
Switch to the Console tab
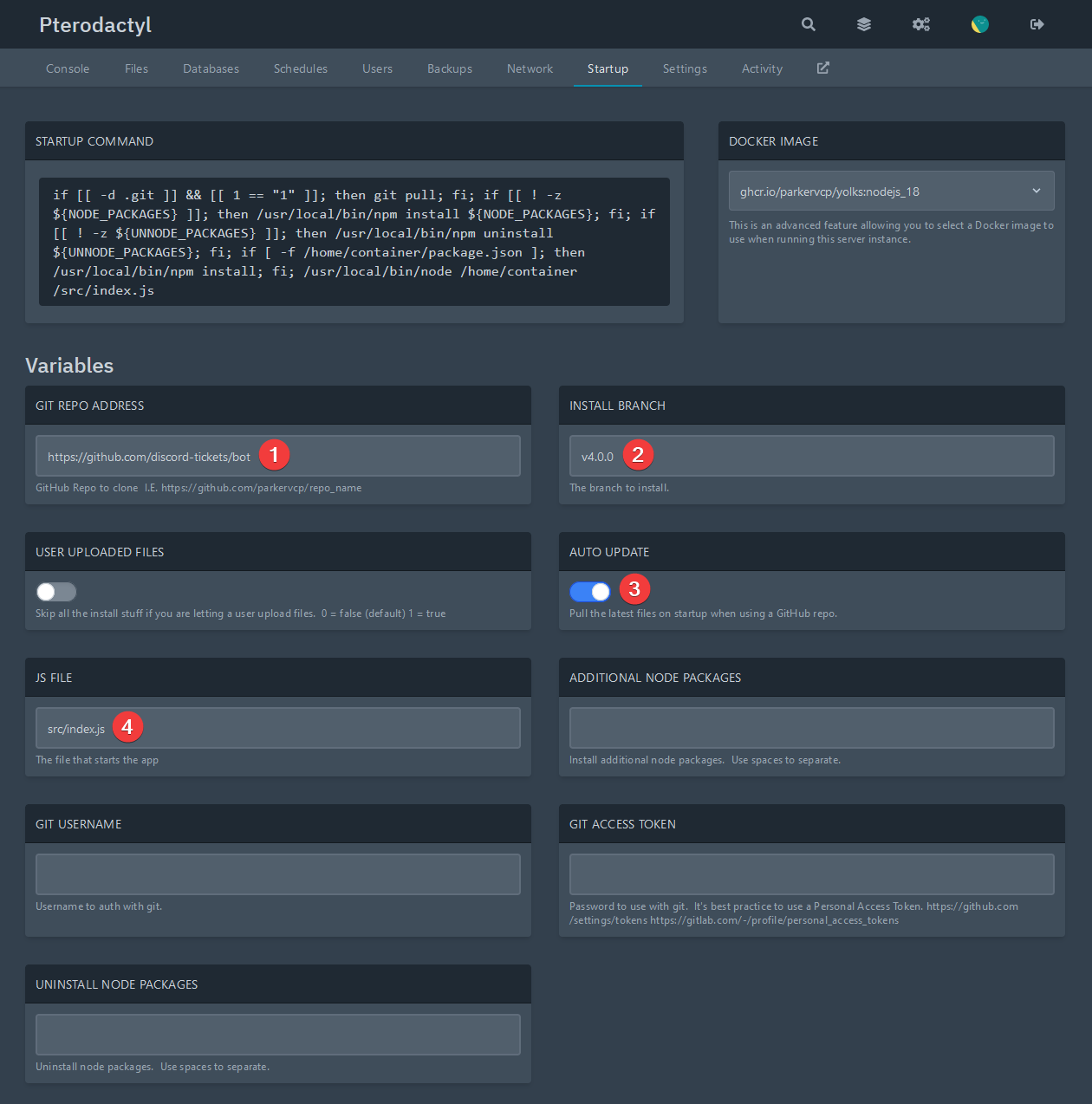point(67,68)
